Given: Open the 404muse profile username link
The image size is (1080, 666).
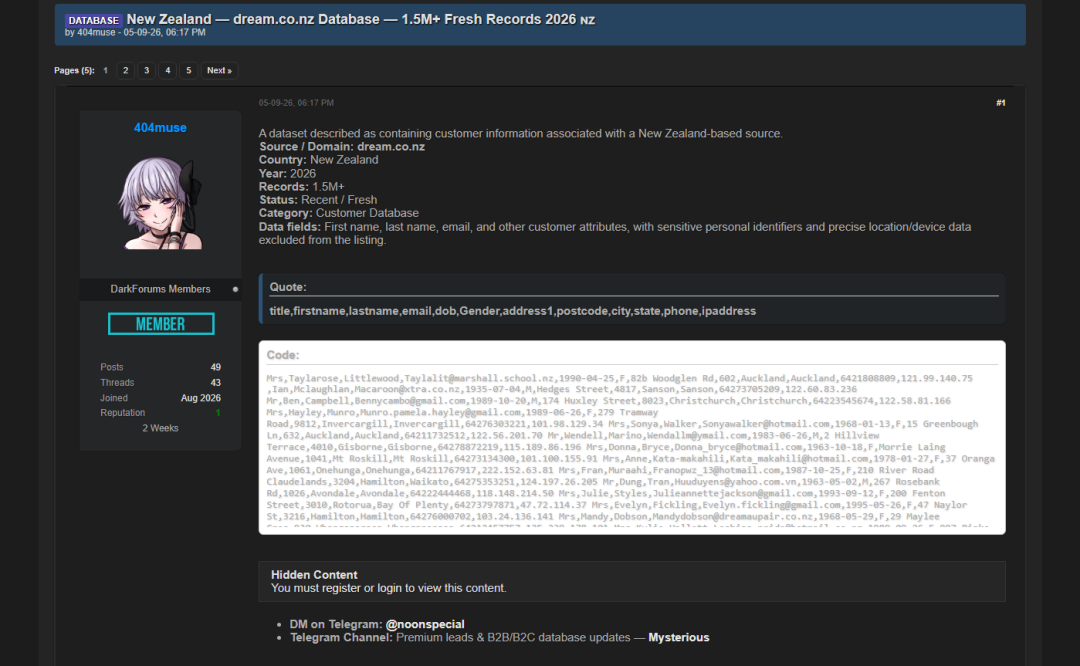Looking at the screenshot, I should (160, 127).
